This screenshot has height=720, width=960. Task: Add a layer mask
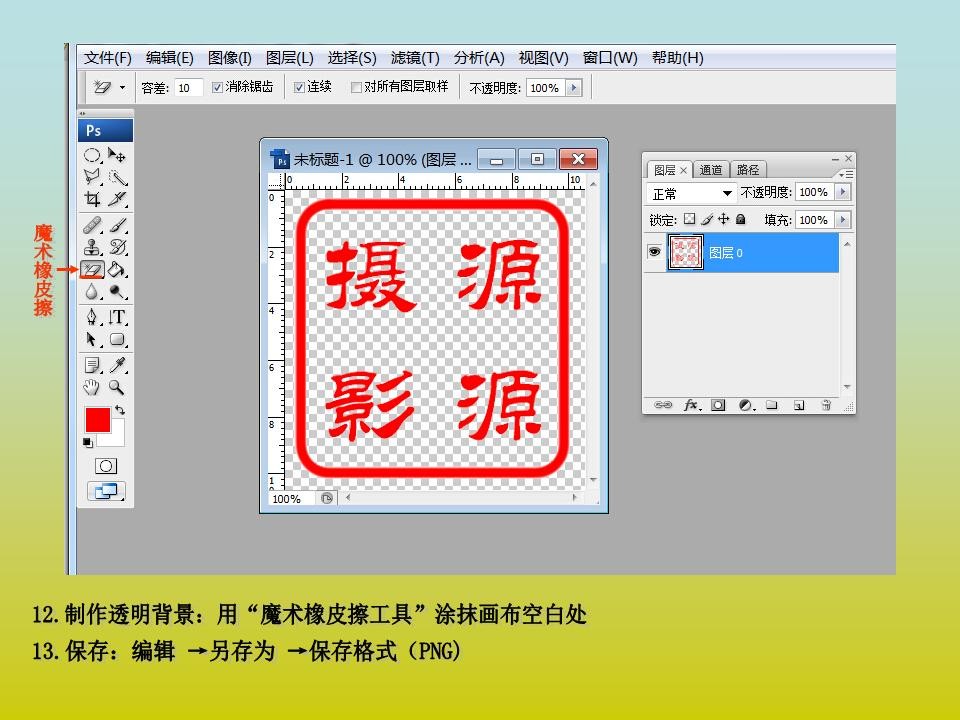coord(718,405)
